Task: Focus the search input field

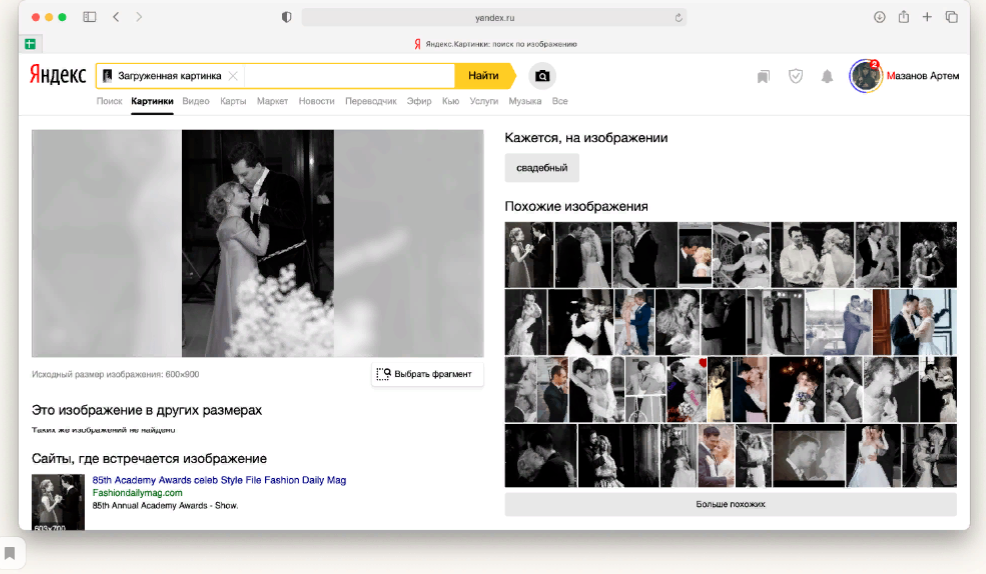Action: point(349,76)
